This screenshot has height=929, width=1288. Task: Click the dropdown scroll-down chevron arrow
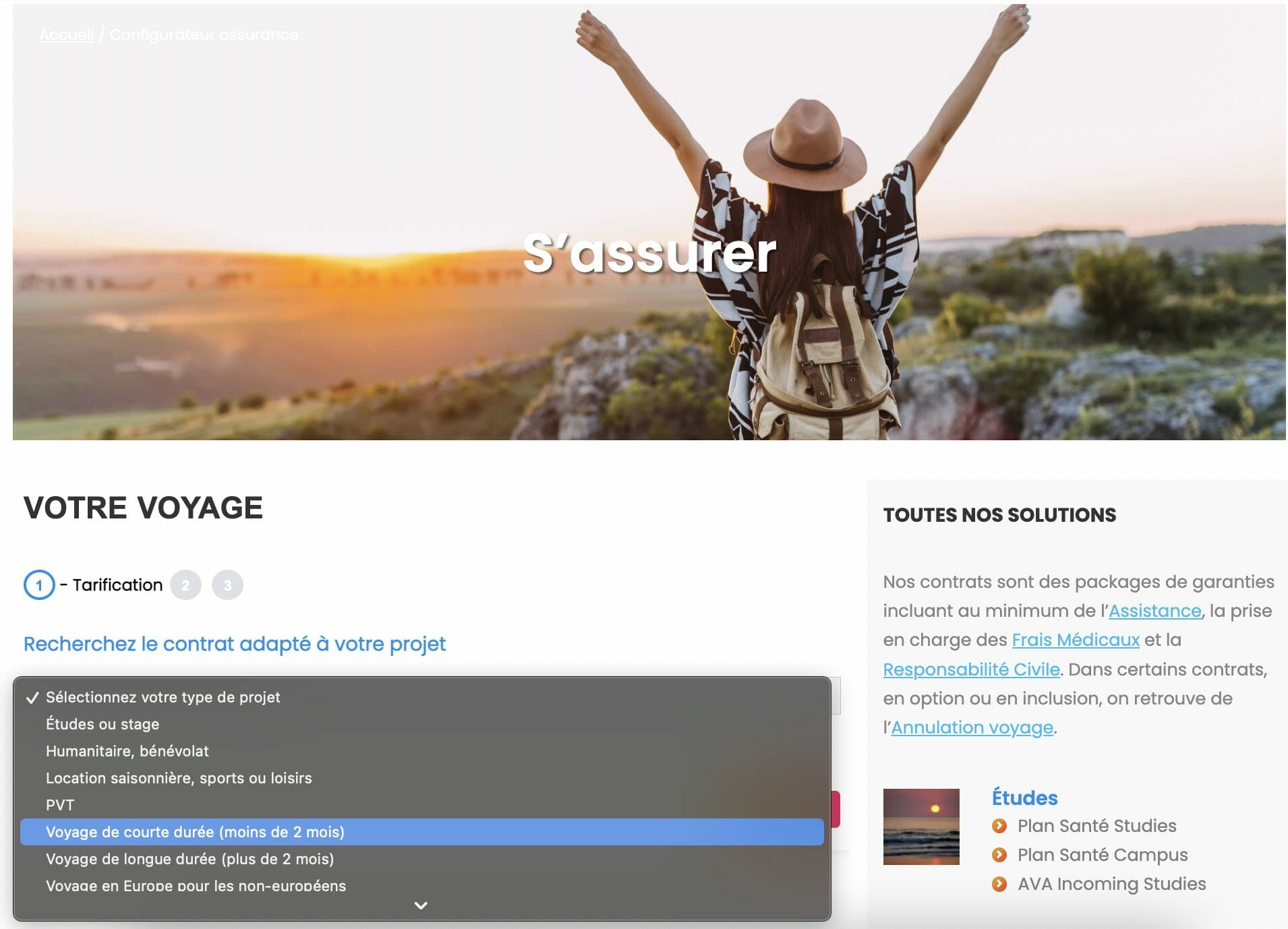coord(421,905)
